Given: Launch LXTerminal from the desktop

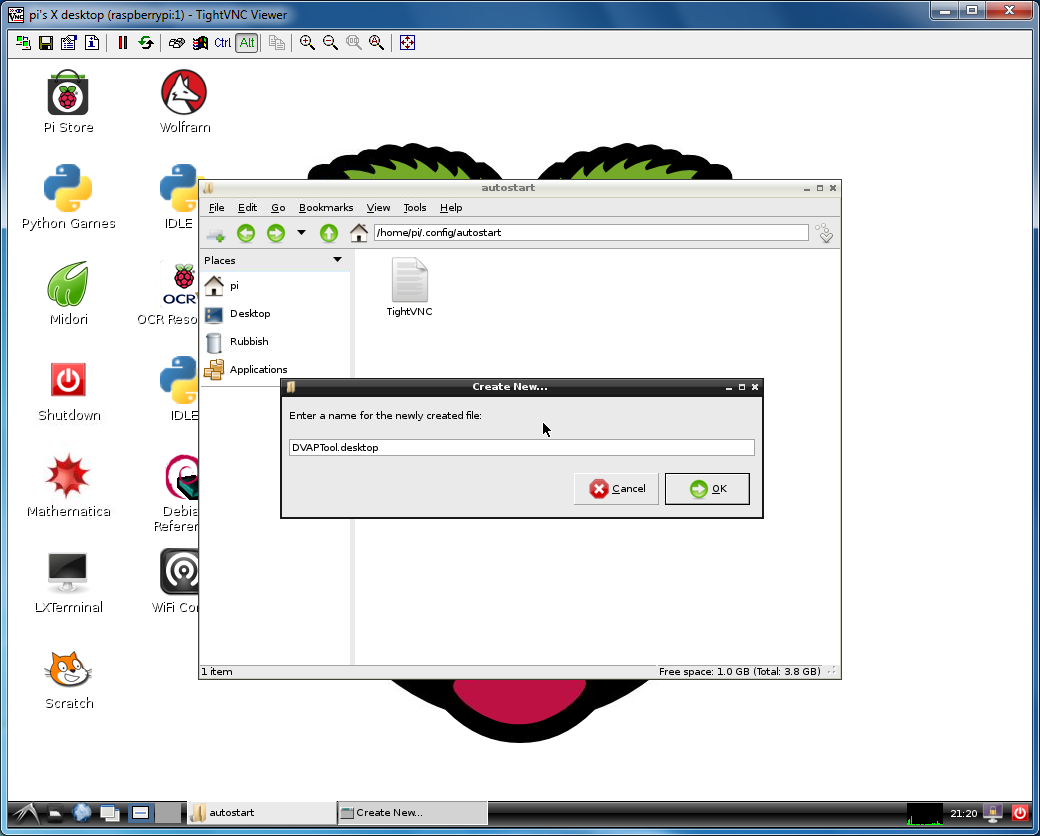Looking at the screenshot, I should tap(68, 583).
